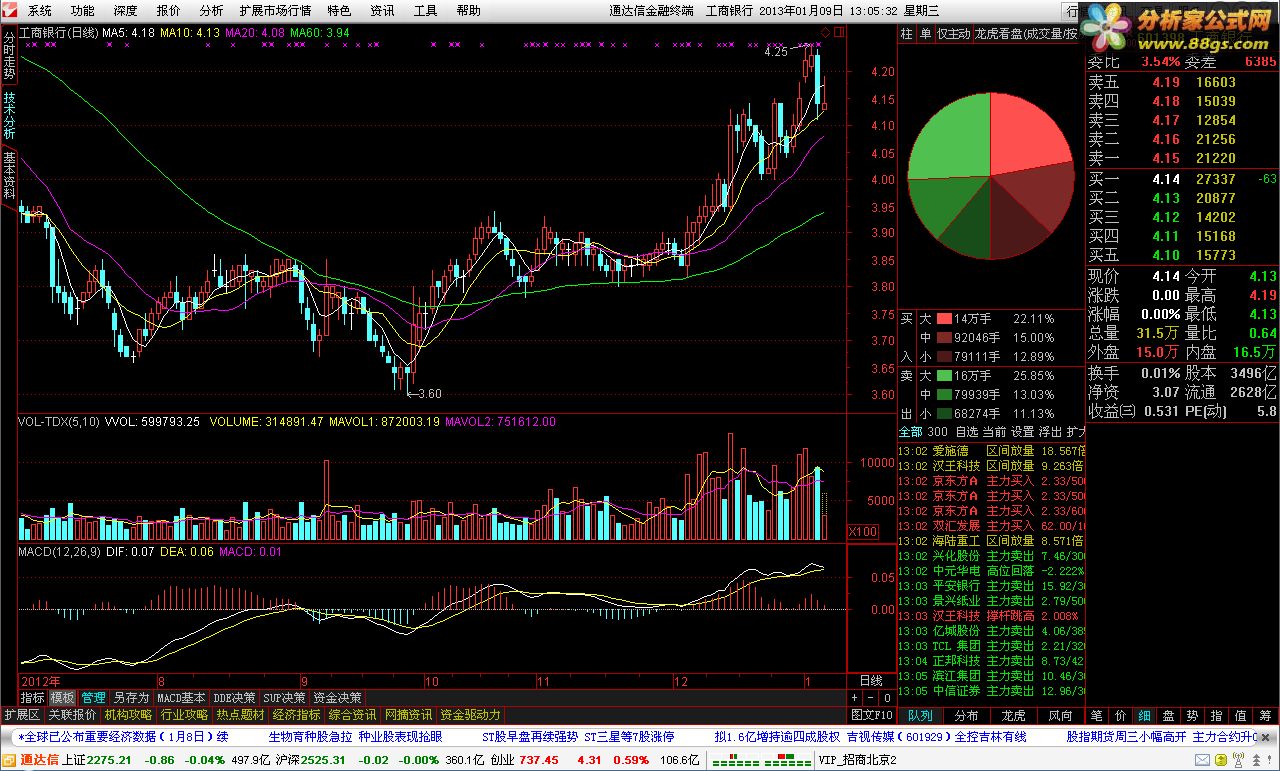The height and width of the screenshot is (771, 1280).
Task: Open the 扩展区 panel tab
Action: coord(21,715)
